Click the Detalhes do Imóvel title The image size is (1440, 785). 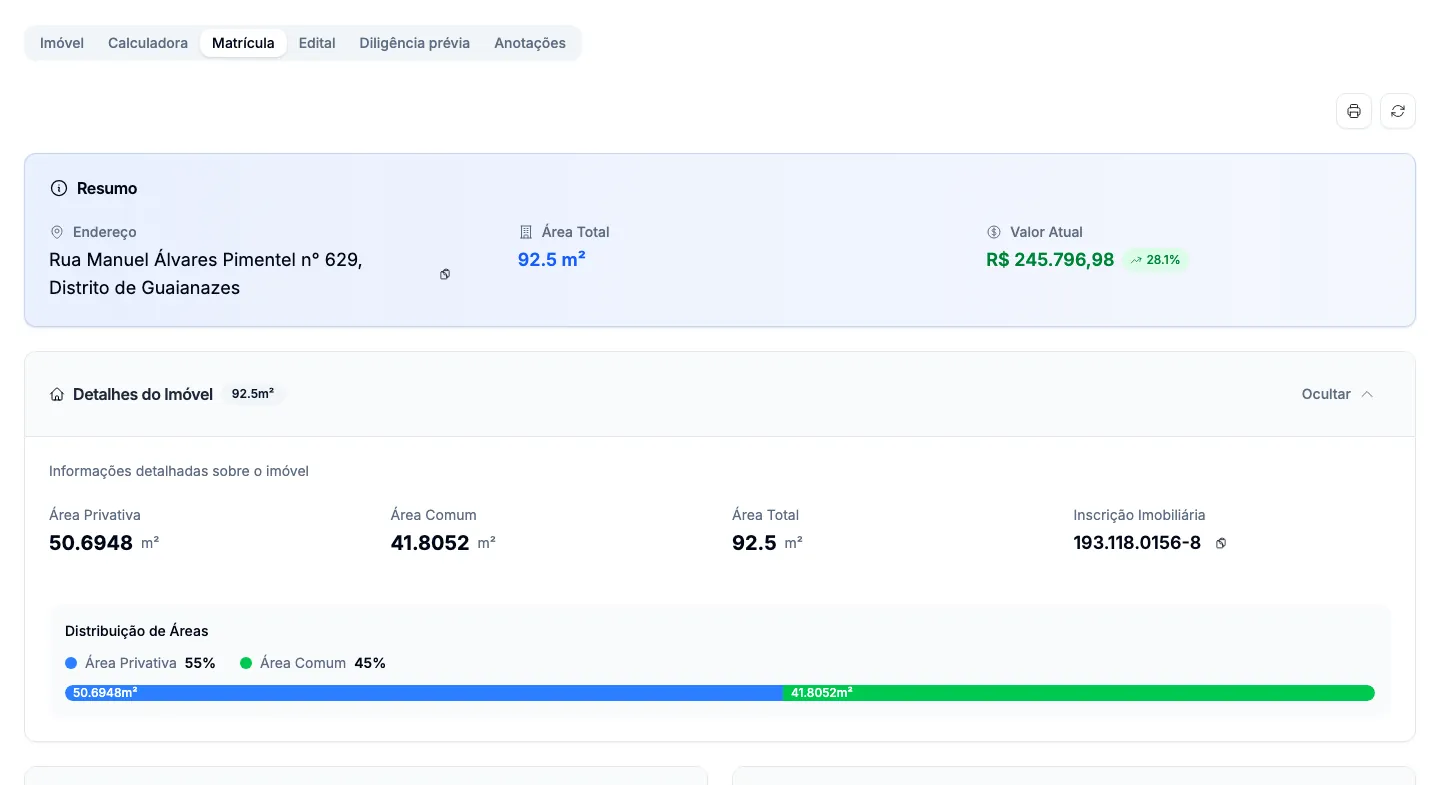pyautogui.click(x=143, y=395)
